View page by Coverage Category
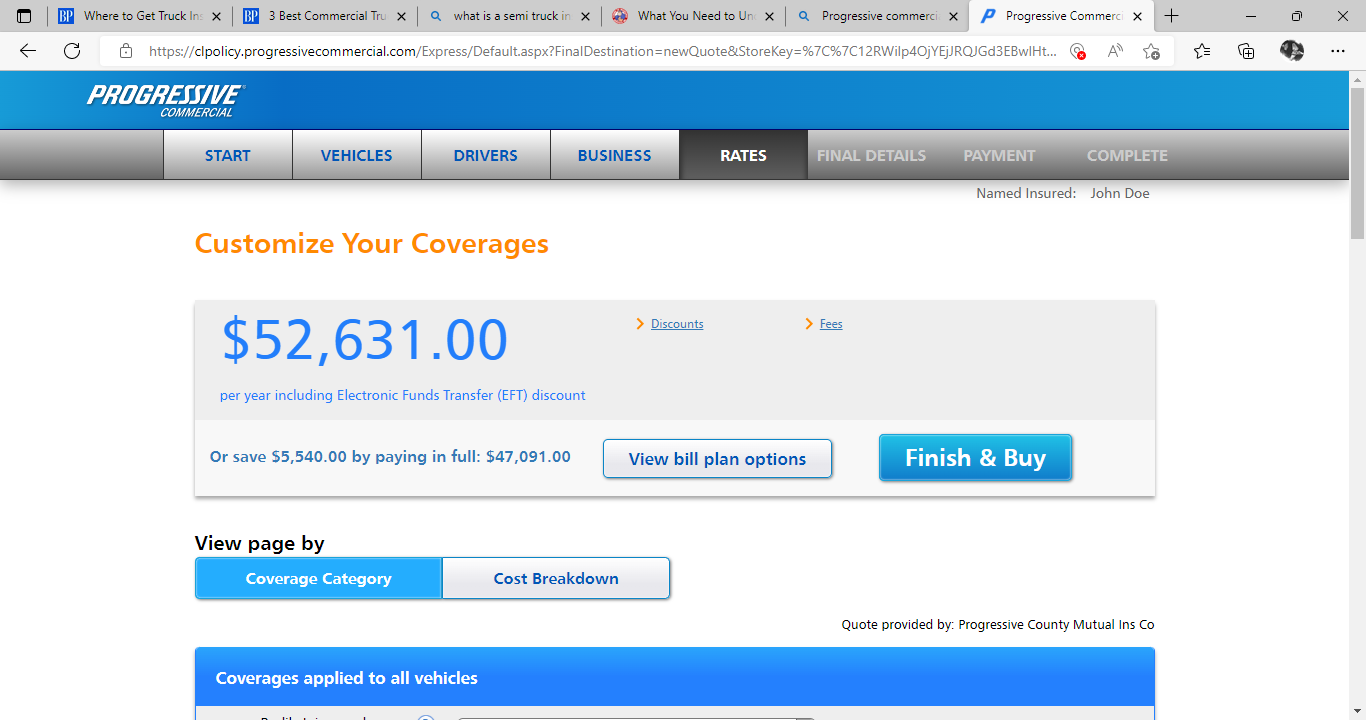1366x720 pixels. pos(319,578)
